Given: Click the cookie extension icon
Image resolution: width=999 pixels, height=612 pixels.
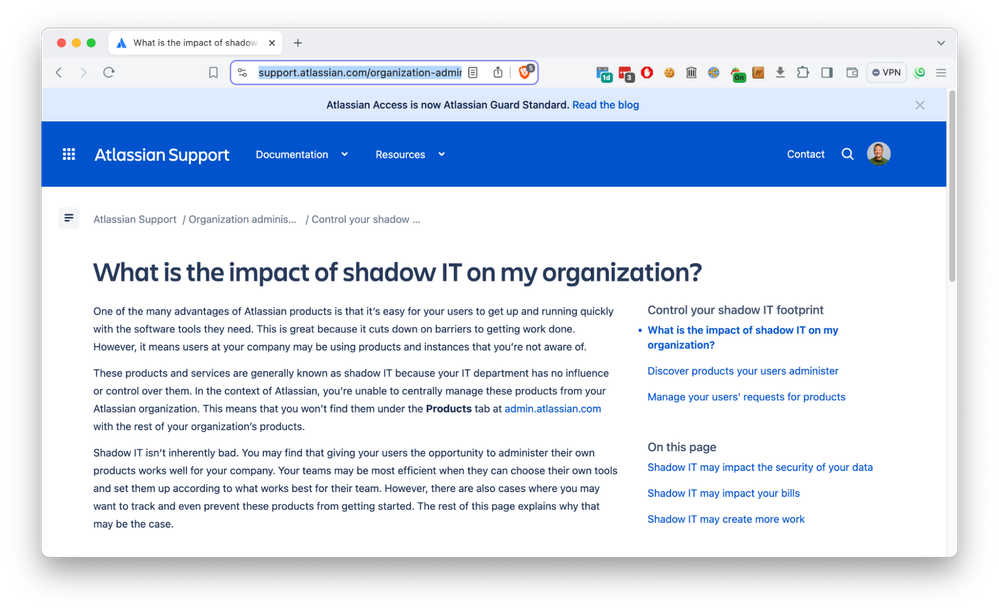Looking at the screenshot, I should coord(669,73).
